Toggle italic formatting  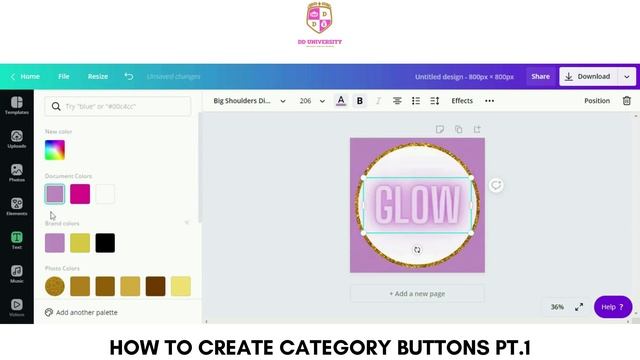[378, 101]
